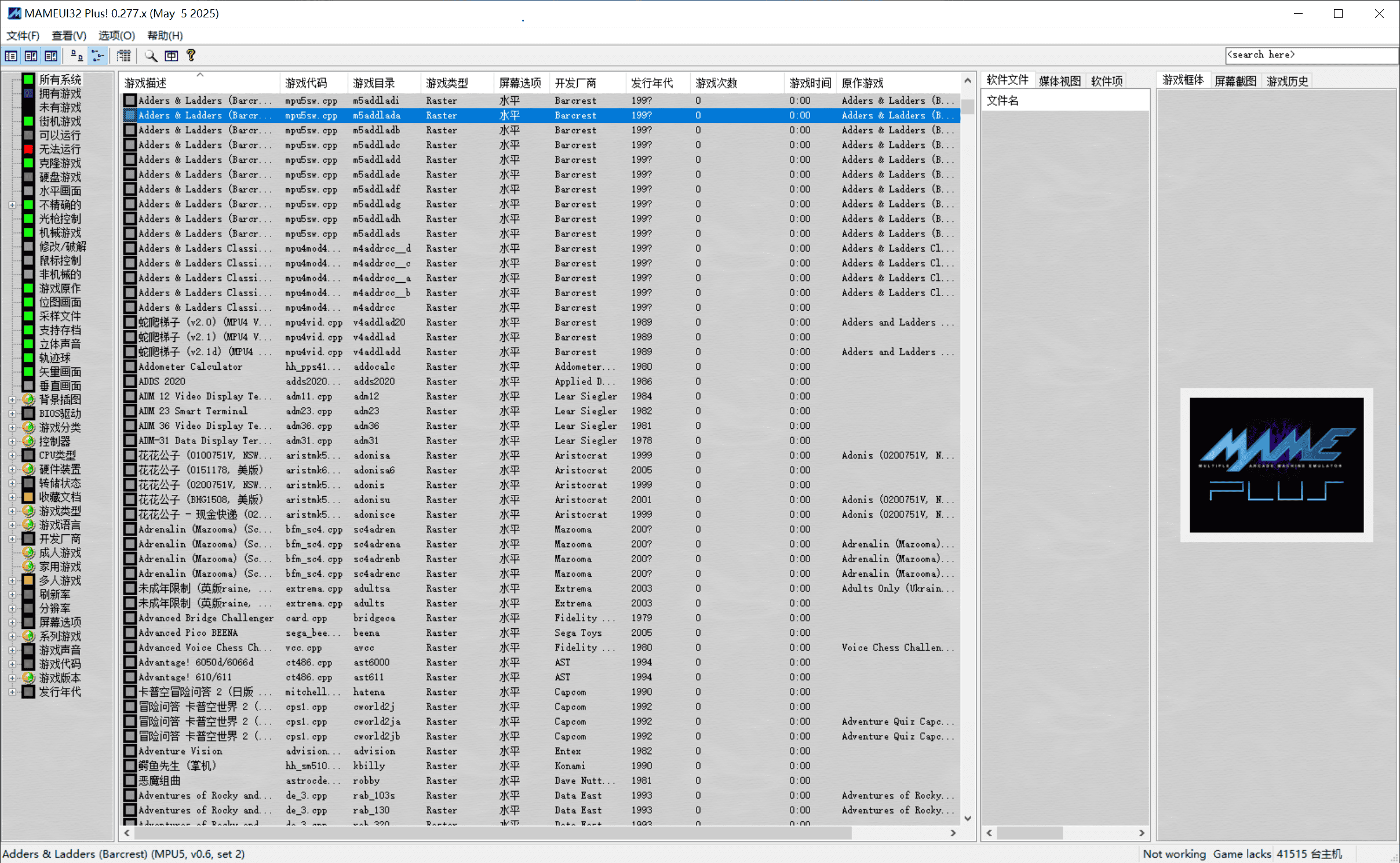Click the MAME Plus logo thumbnail
1400x863 pixels.
[1276, 465]
